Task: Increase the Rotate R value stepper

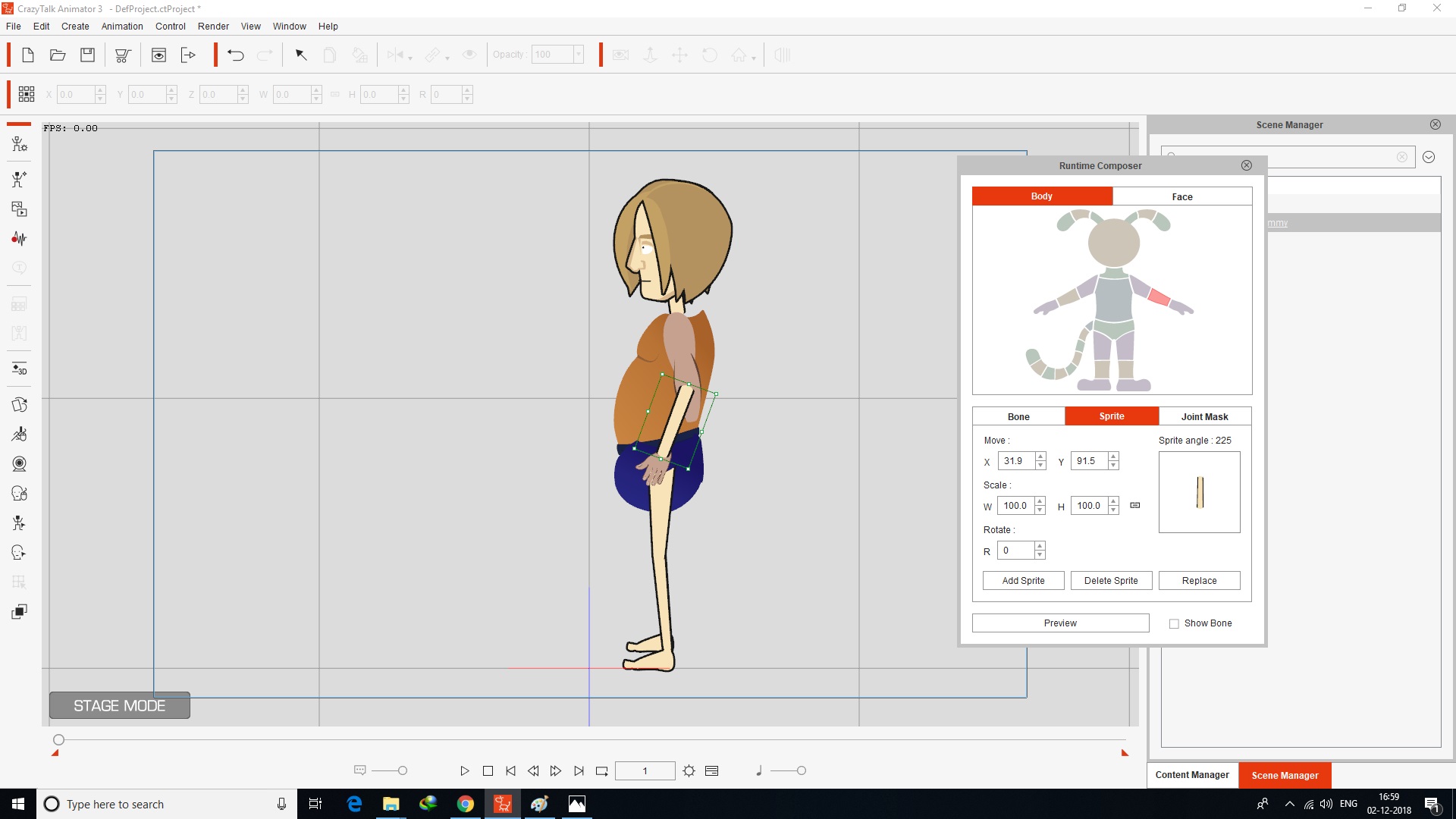Action: [1040, 546]
